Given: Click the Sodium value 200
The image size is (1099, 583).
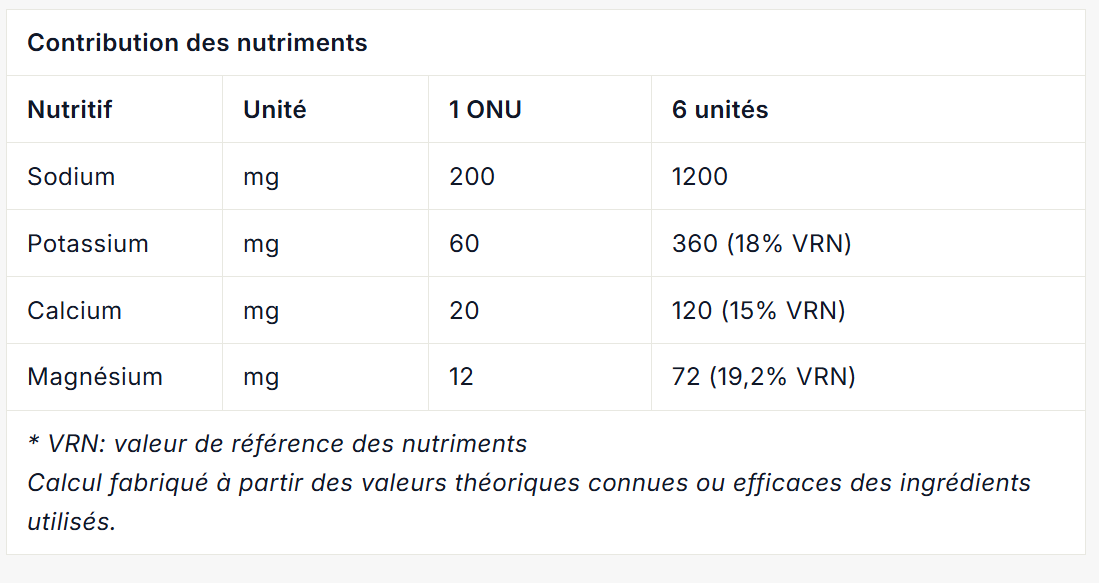Looking at the screenshot, I should [472, 176].
